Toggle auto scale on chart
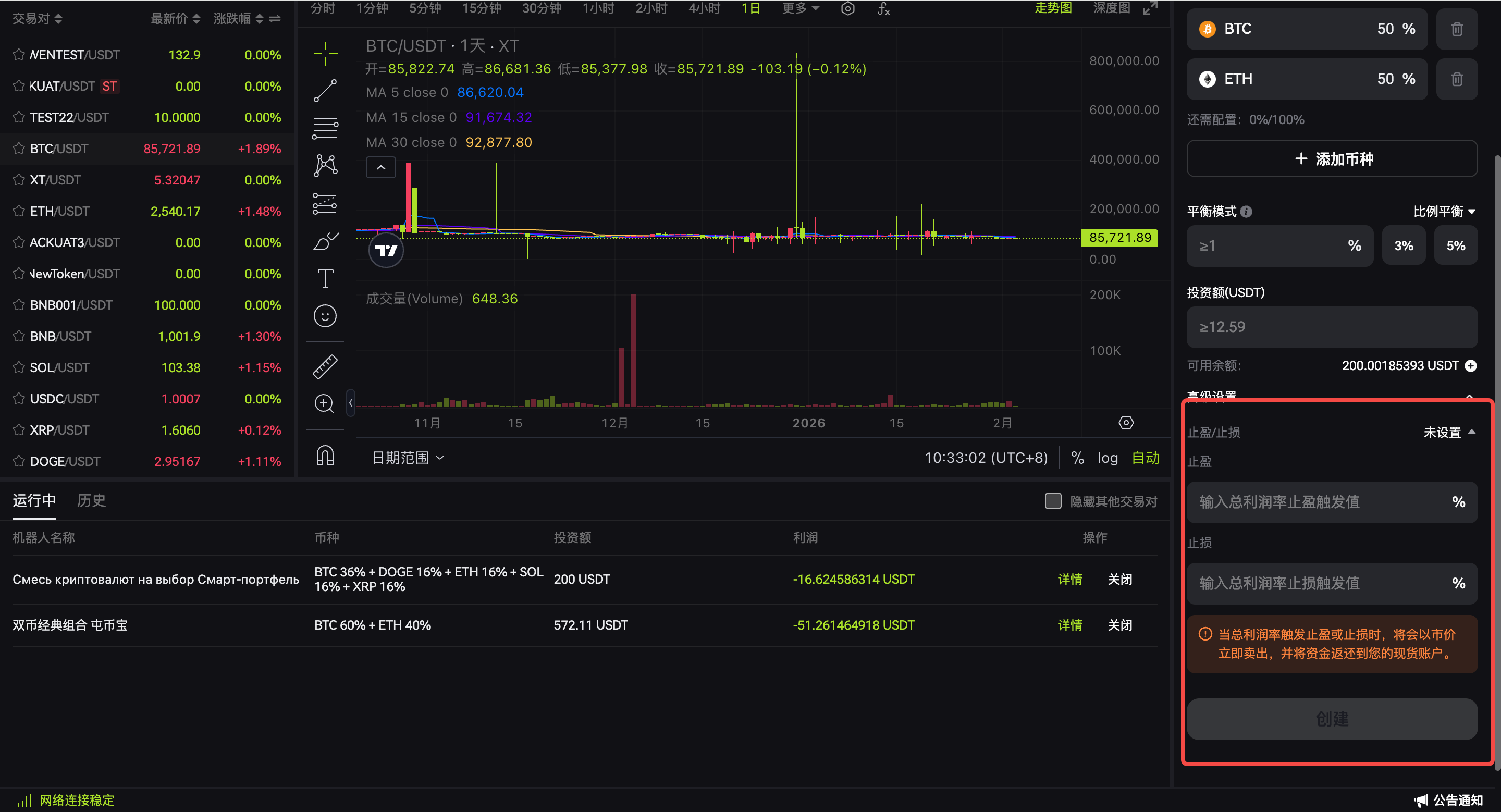1501x812 pixels. pyautogui.click(x=1146, y=459)
